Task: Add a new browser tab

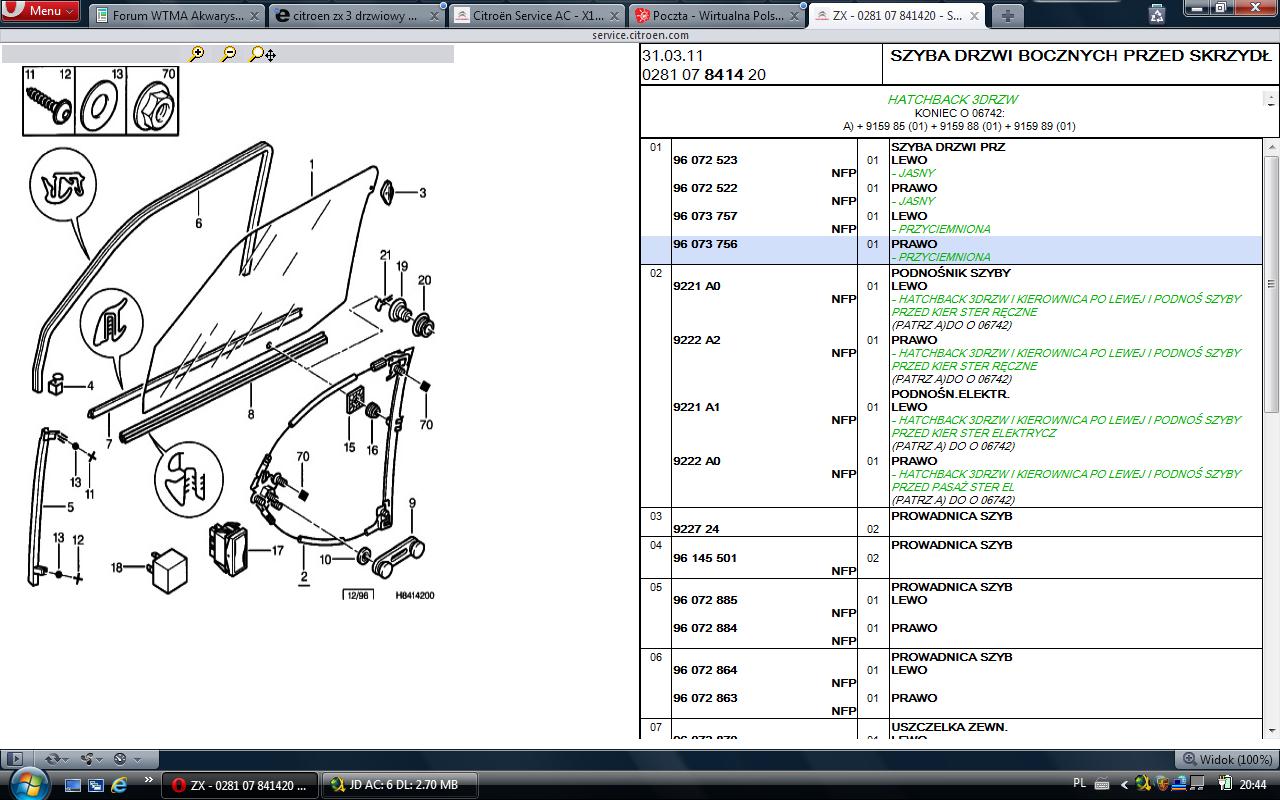Action: coord(1007,15)
